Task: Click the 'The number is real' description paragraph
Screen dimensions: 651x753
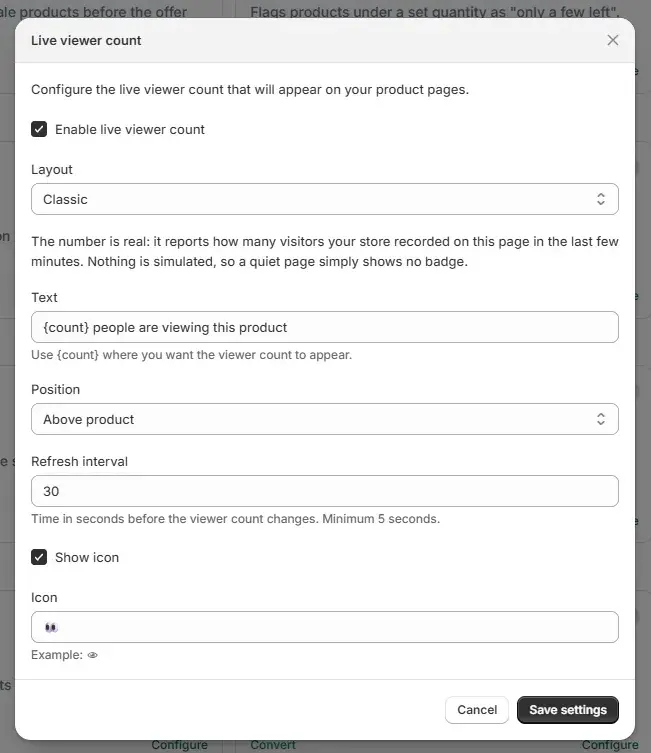Action: pyautogui.click(x=325, y=252)
